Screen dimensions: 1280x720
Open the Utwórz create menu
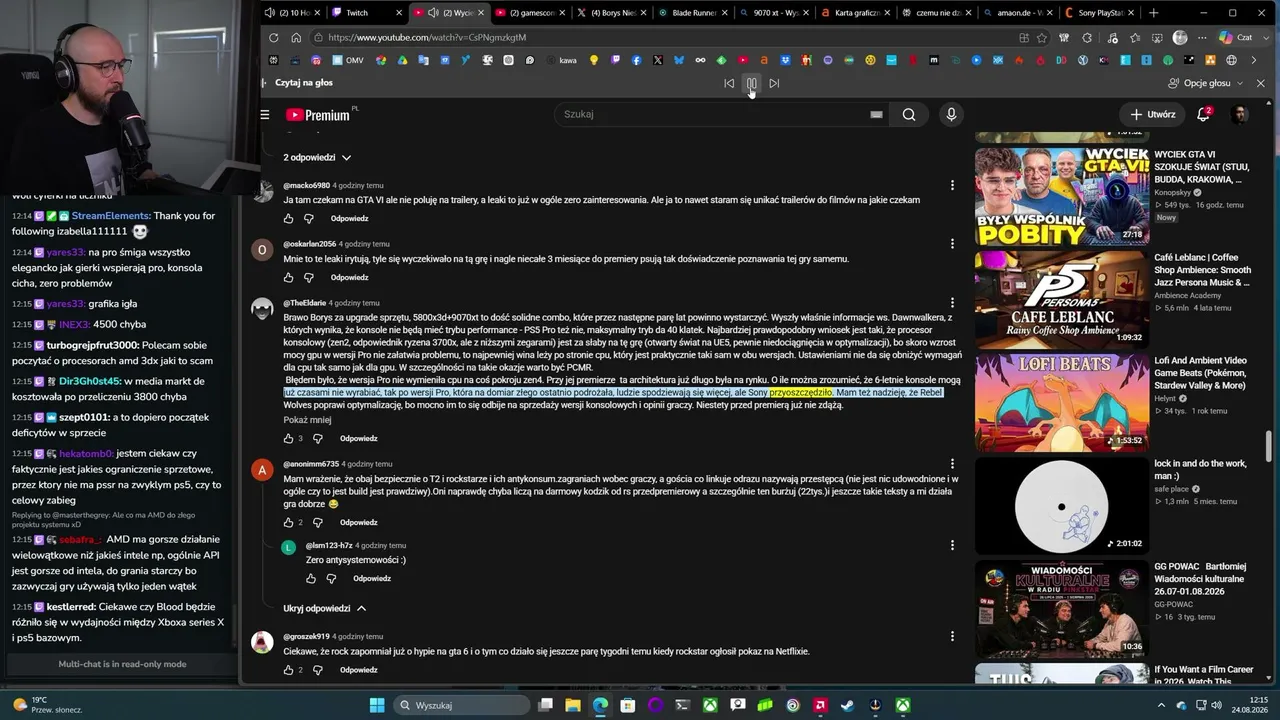pyautogui.click(x=1152, y=114)
